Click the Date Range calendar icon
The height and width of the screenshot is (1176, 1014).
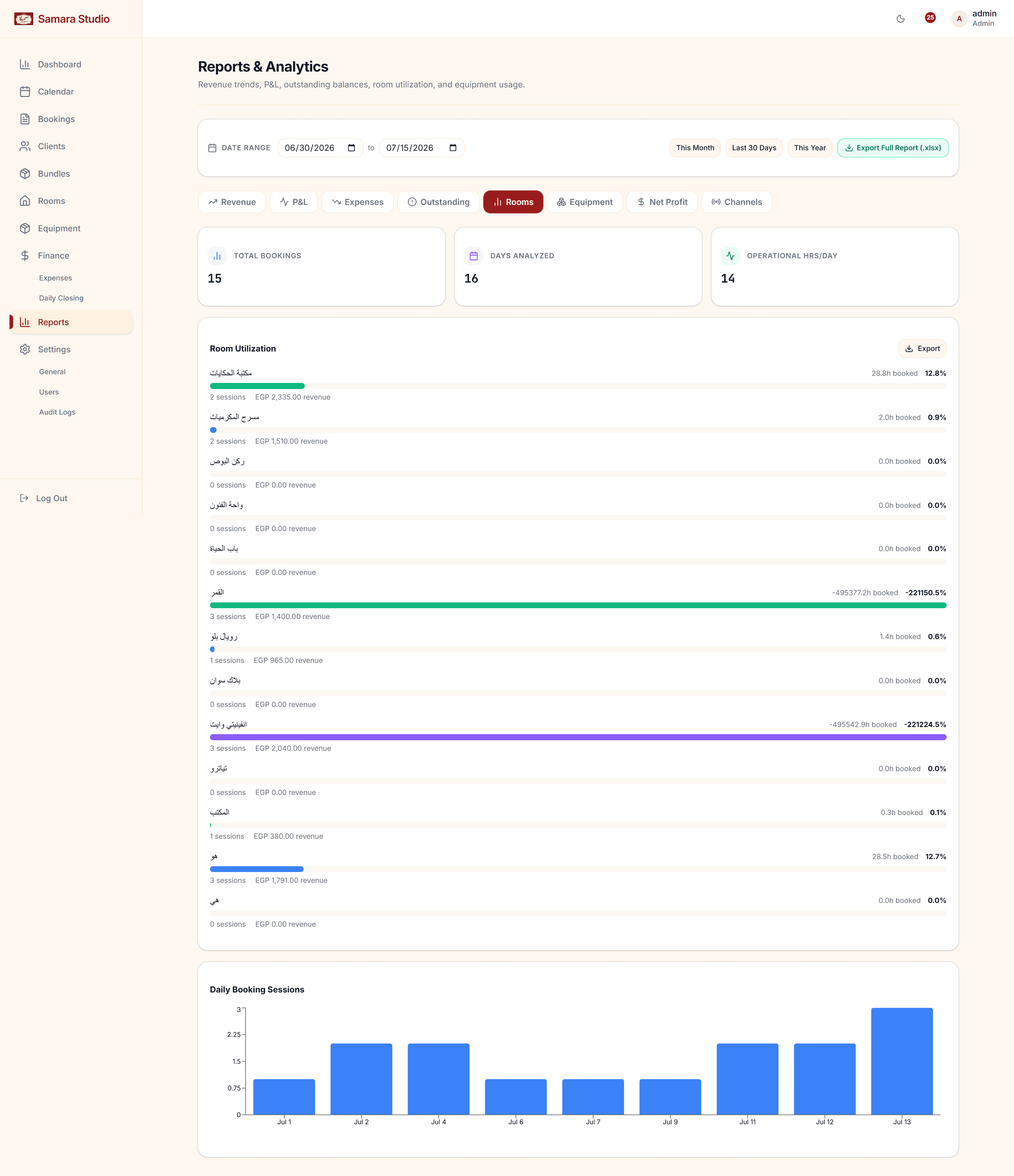tap(212, 148)
